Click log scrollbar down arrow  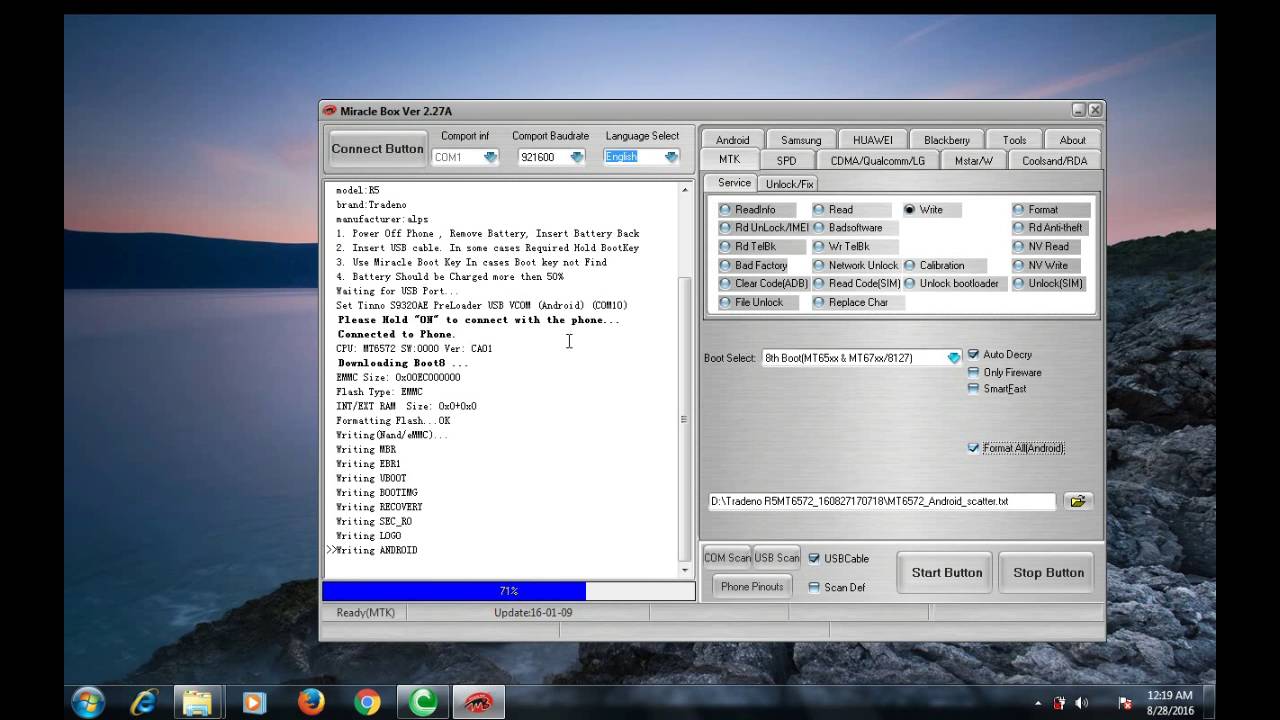click(685, 570)
